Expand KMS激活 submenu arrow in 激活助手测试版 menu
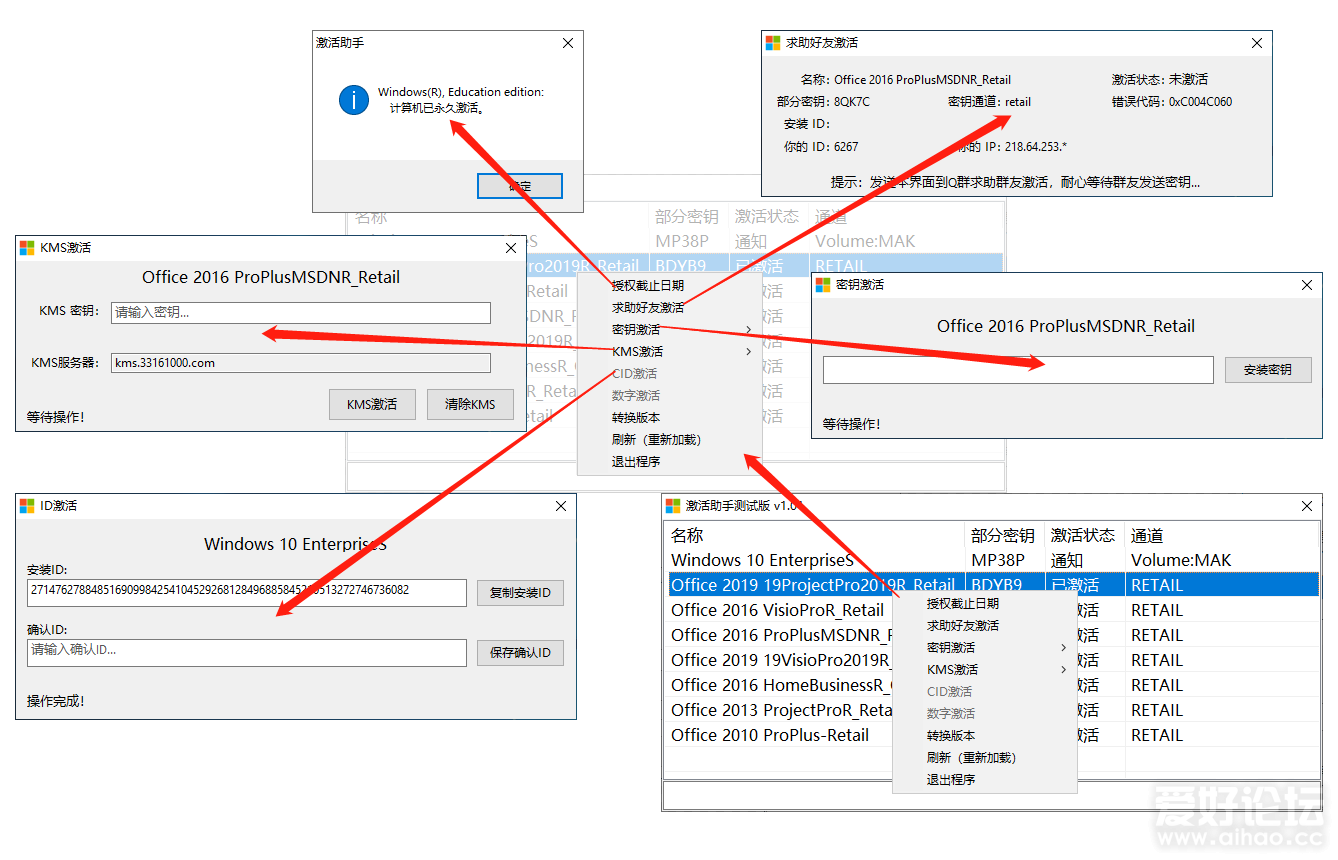The image size is (1338, 860). [1063, 670]
